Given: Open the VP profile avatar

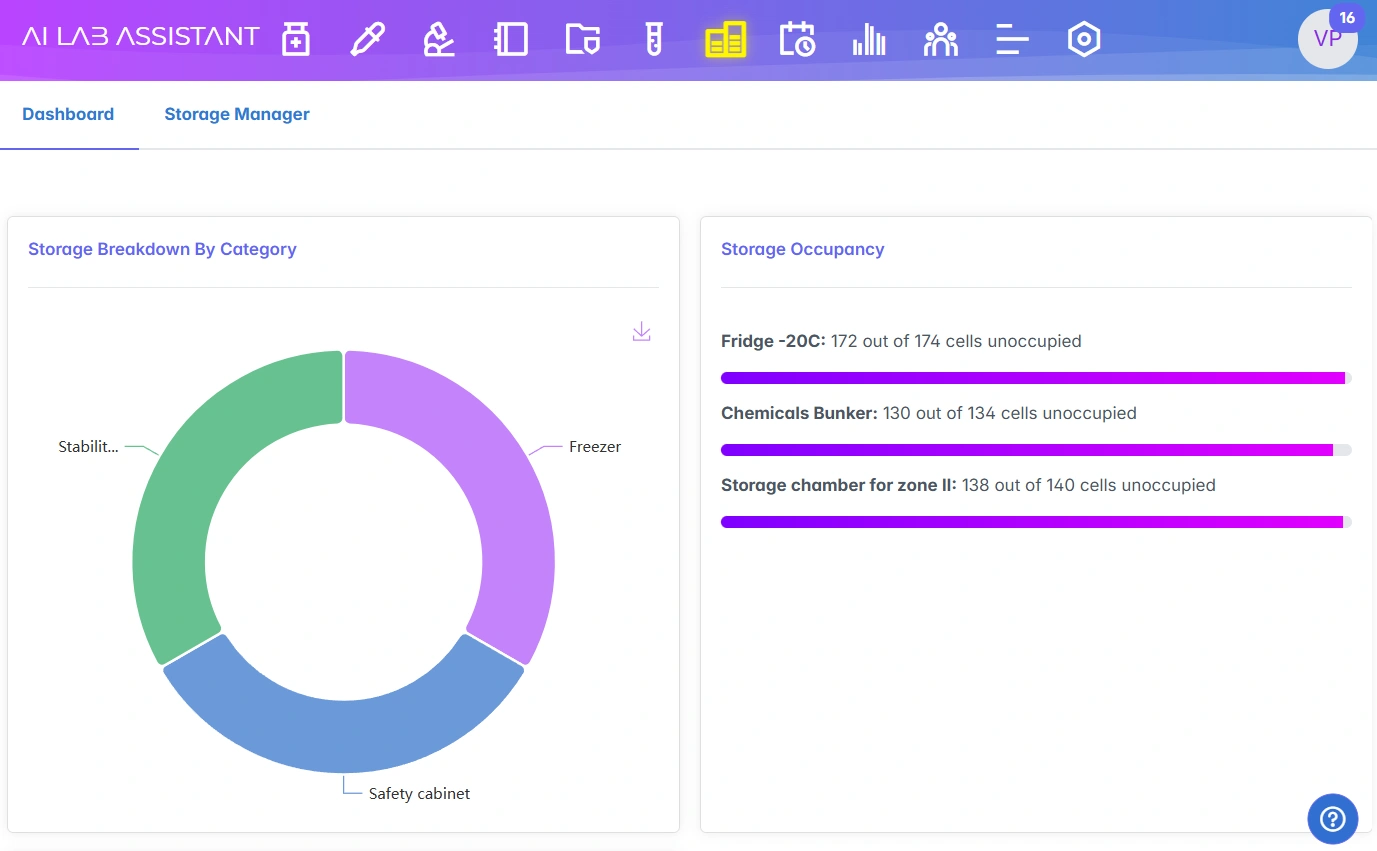Looking at the screenshot, I should coord(1327,40).
